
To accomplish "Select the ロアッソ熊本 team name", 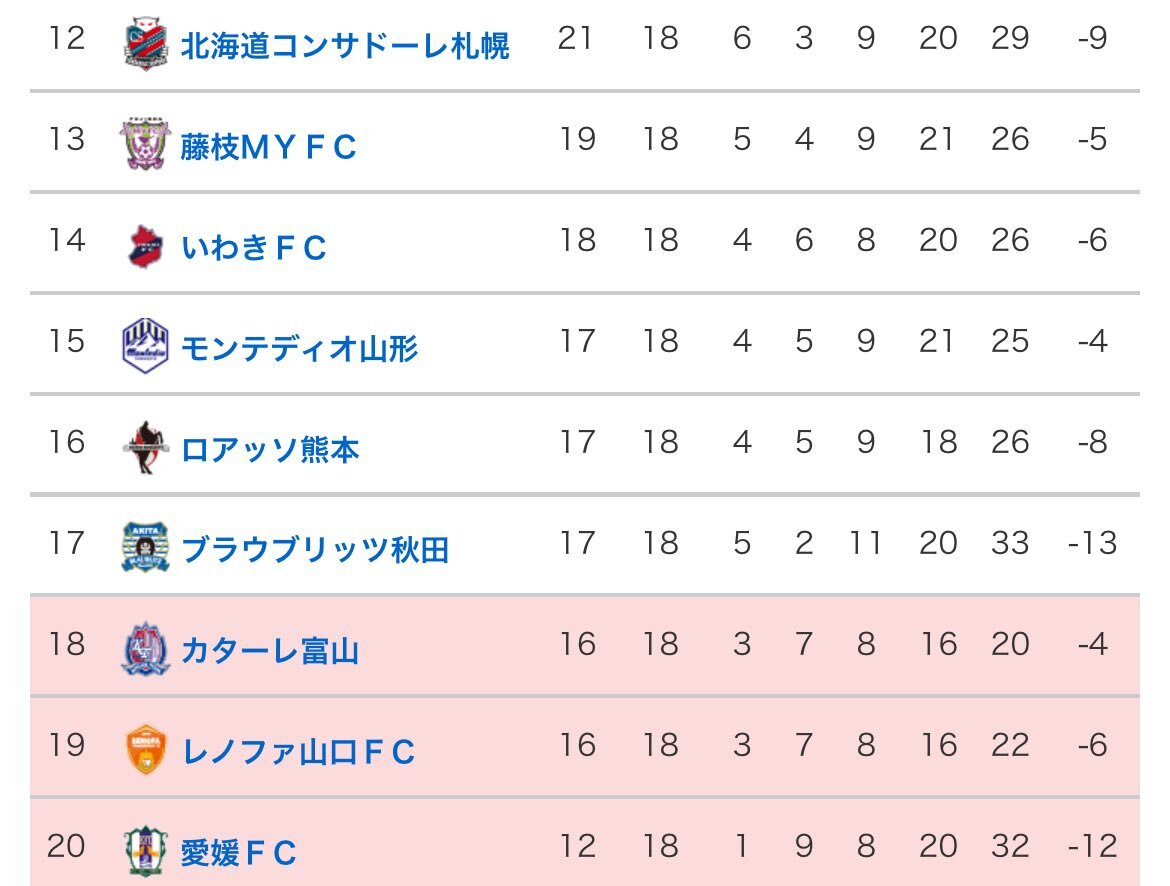I will (270, 449).
